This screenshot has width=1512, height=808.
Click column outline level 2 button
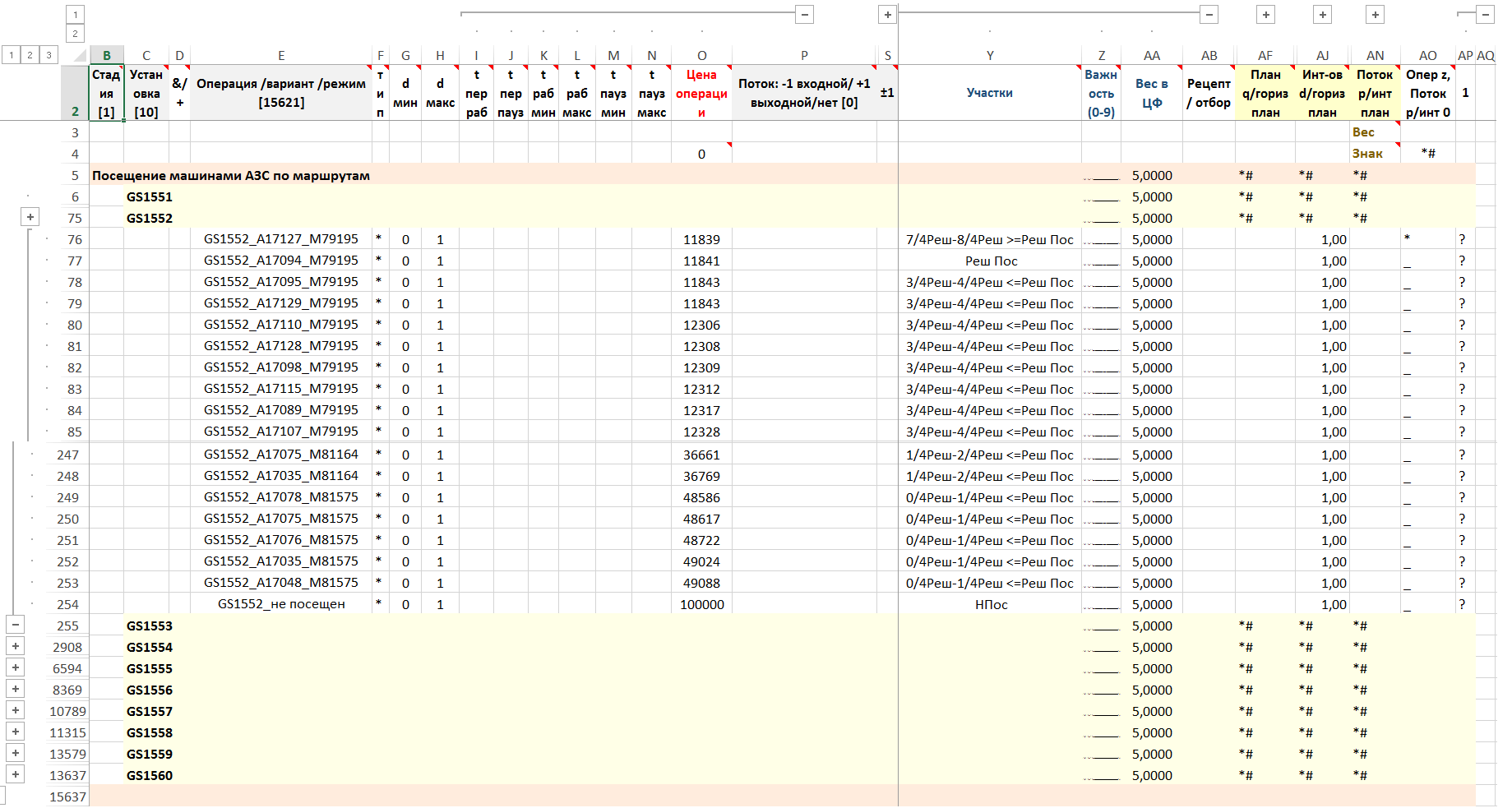tap(75, 34)
